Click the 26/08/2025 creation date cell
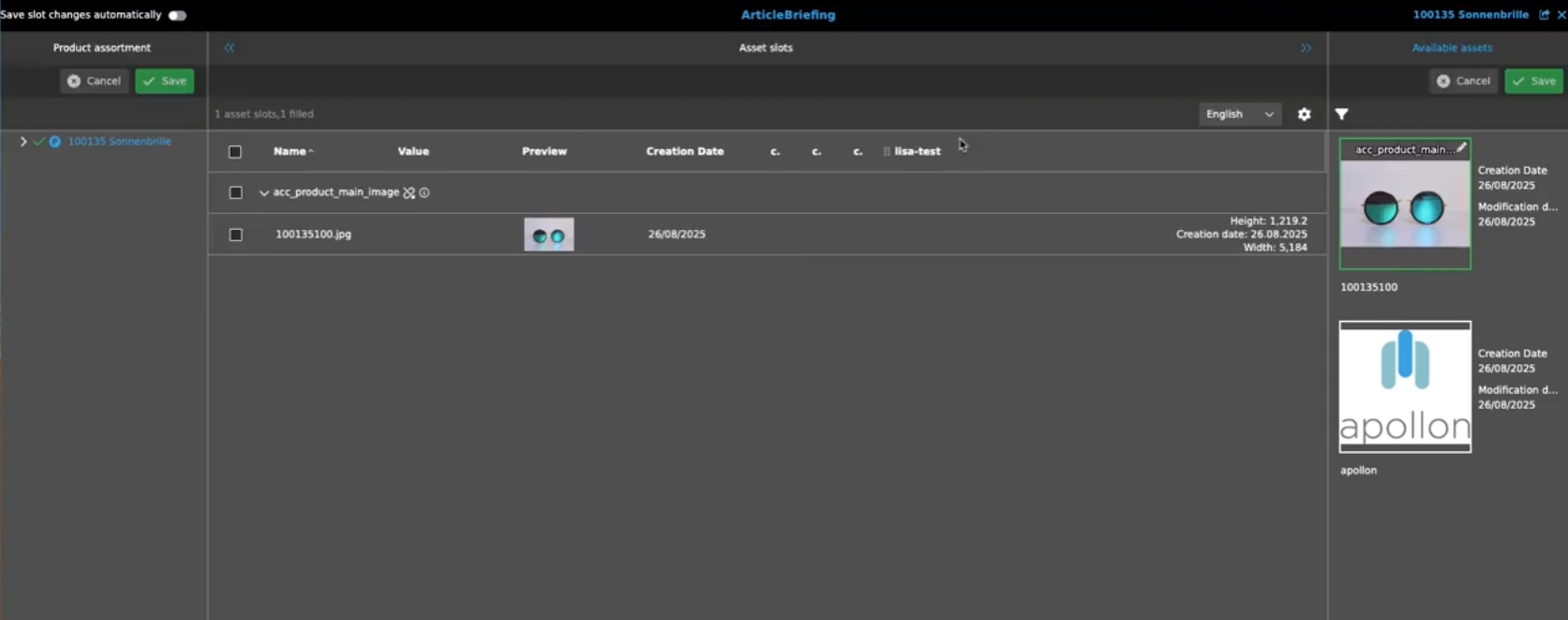The height and width of the screenshot is (620, 1568). pyautogui.click(x=677, y=234)
